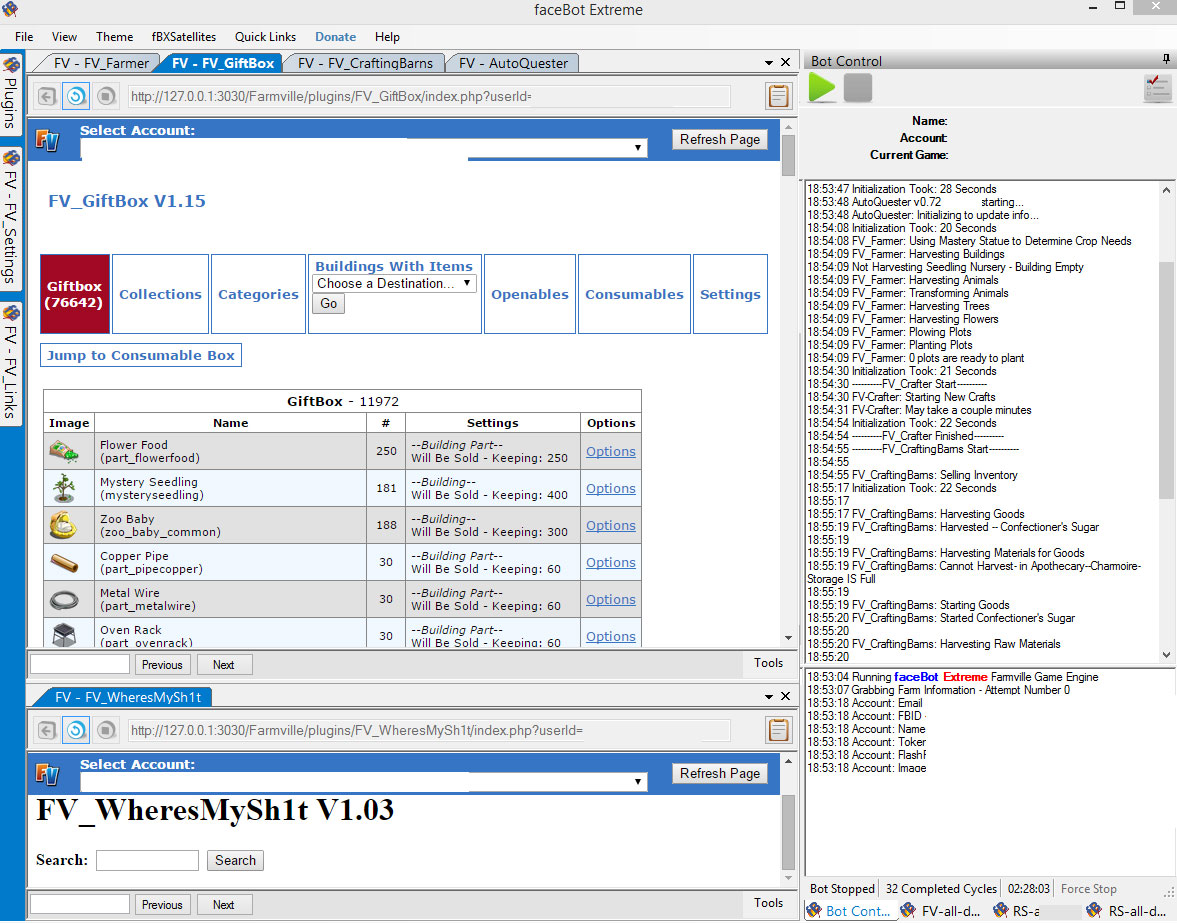The height and width of the screenshot is (923, 1177).
Task: Close the upper GiftBox tab group
Action: tap(785, 62)
